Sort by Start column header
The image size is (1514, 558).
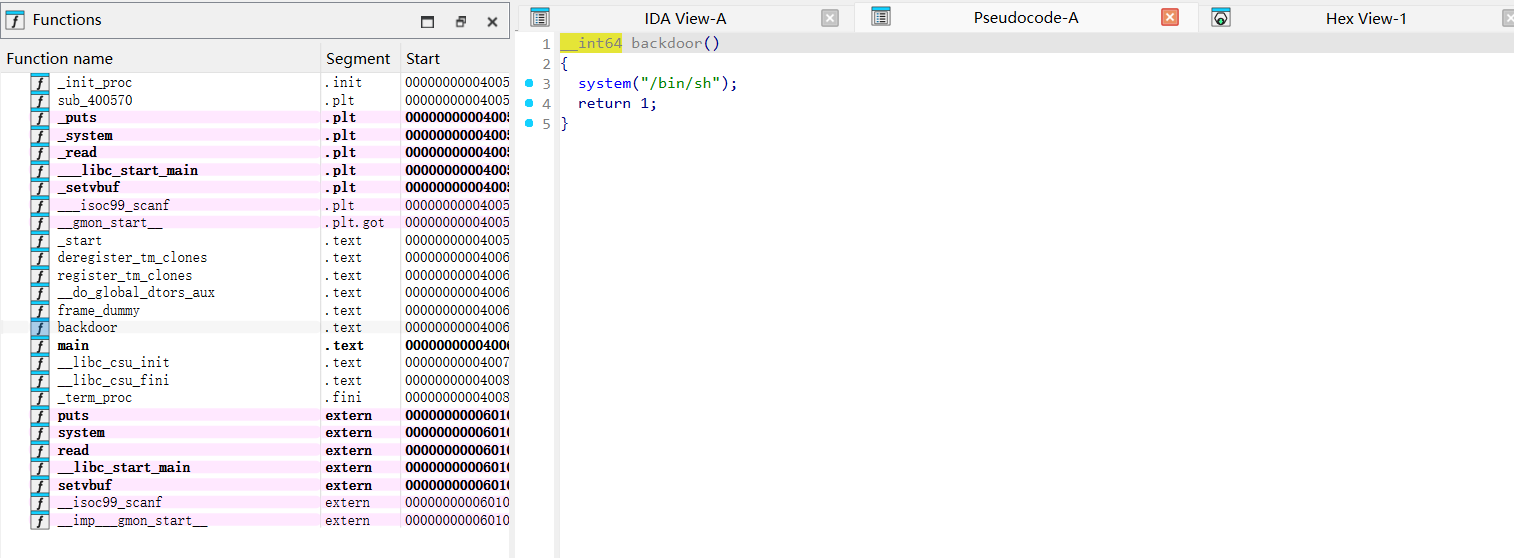pos(455,59)
